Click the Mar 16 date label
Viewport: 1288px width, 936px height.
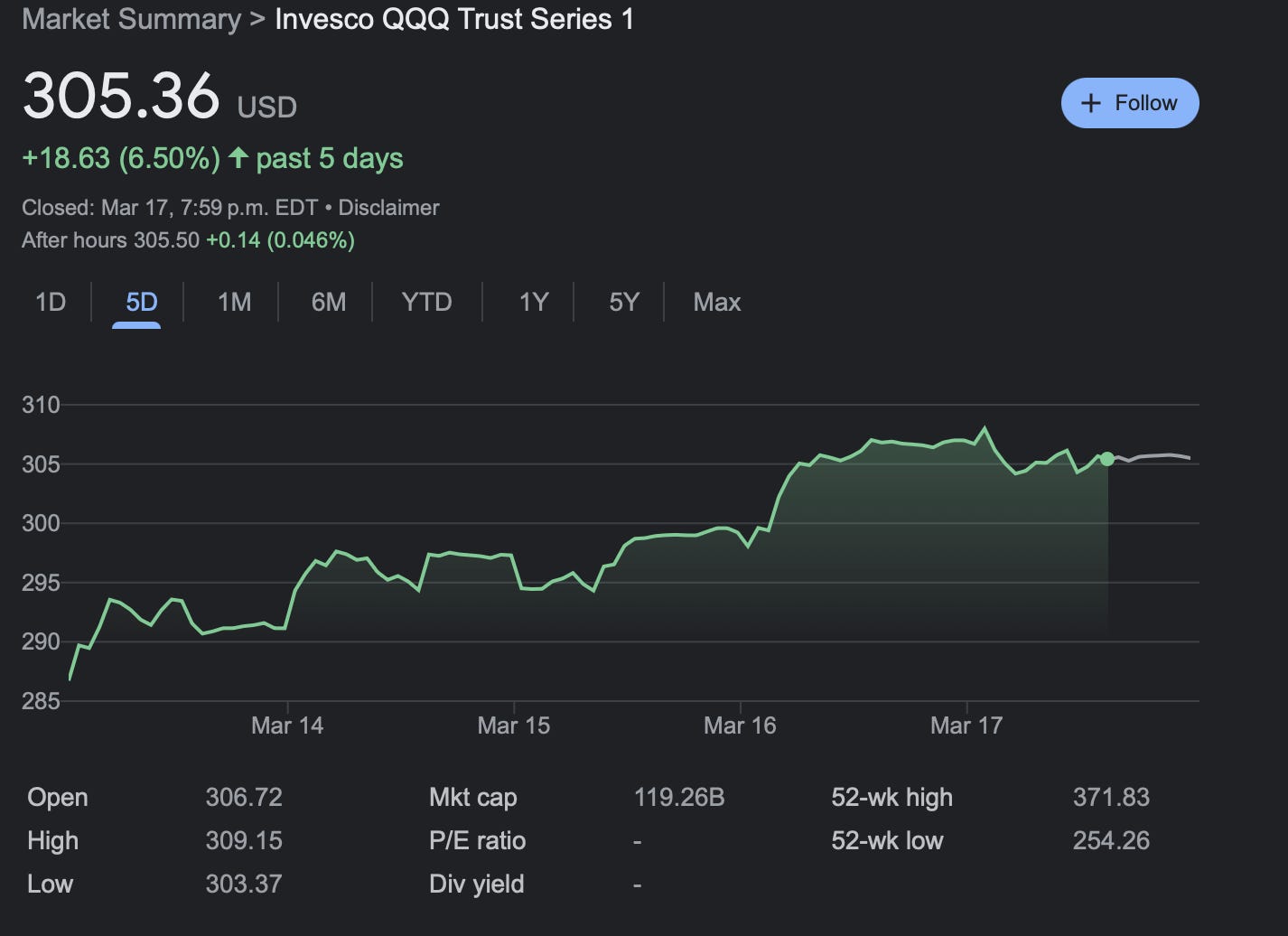click(x=740, y=725)
